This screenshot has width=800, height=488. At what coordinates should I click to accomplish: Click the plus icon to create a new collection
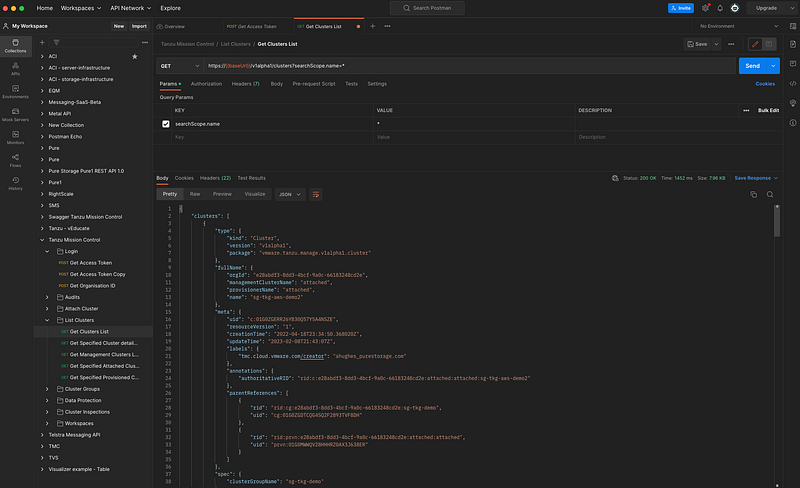(42, 42)
